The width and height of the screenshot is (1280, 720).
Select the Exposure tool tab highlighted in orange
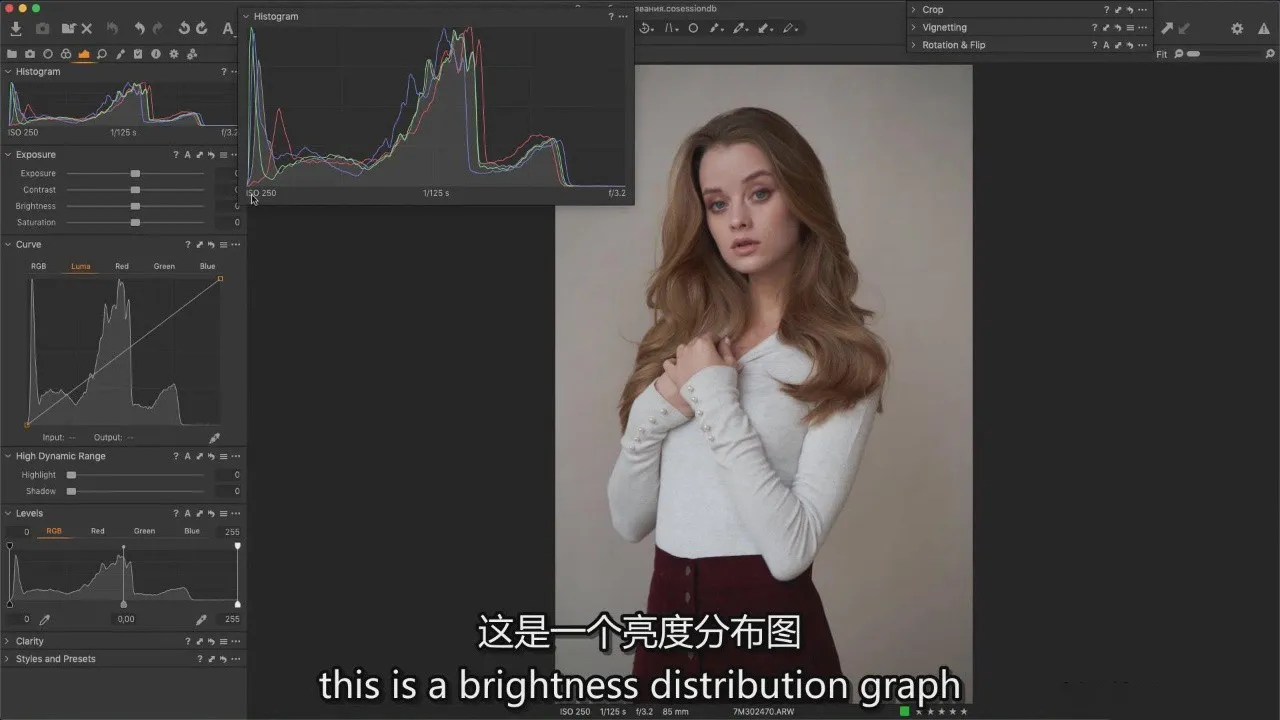[84, 54]
